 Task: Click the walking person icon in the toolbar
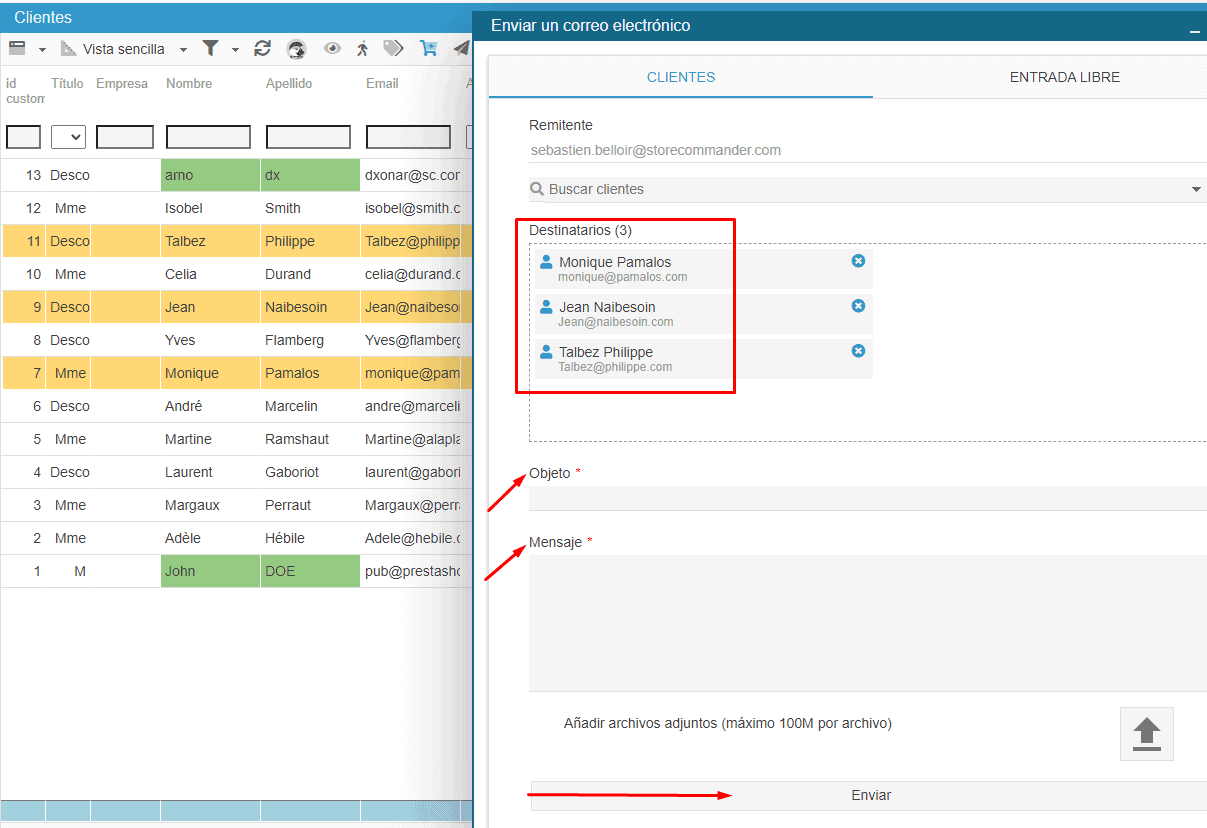(x=362, y=48)
